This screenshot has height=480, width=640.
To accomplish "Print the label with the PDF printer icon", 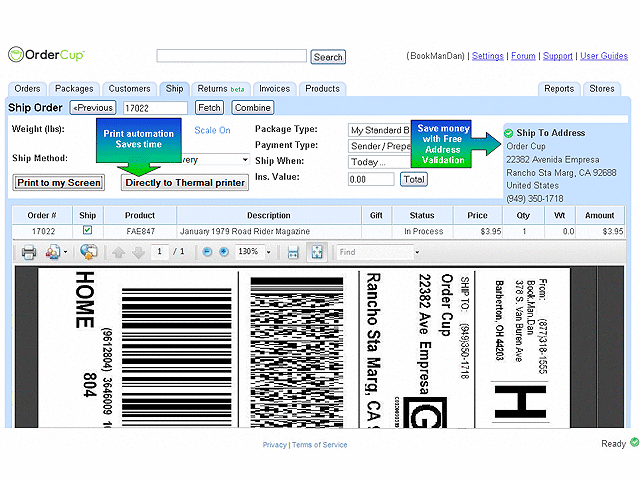I will tap(29, 252).
